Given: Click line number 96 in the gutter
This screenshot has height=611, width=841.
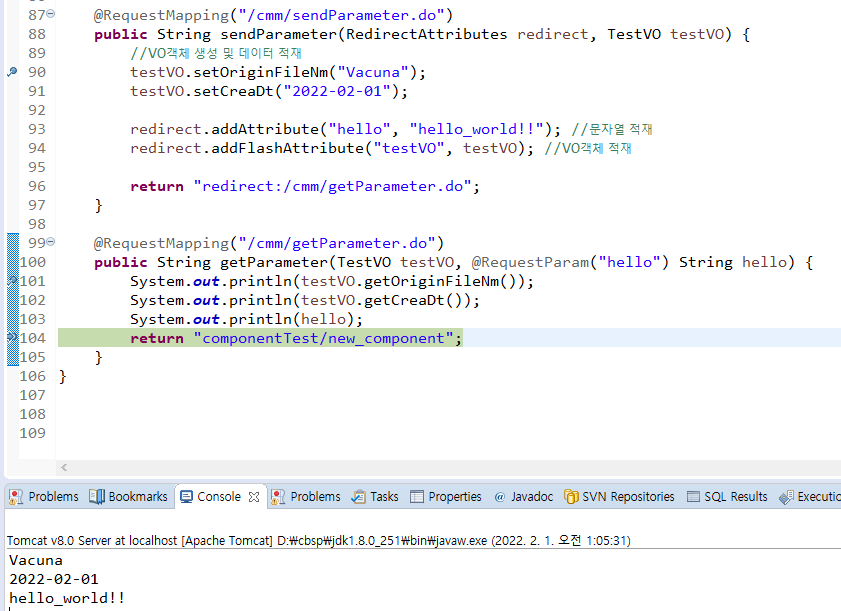Looking at the screenshot, I should pos(37,186).
